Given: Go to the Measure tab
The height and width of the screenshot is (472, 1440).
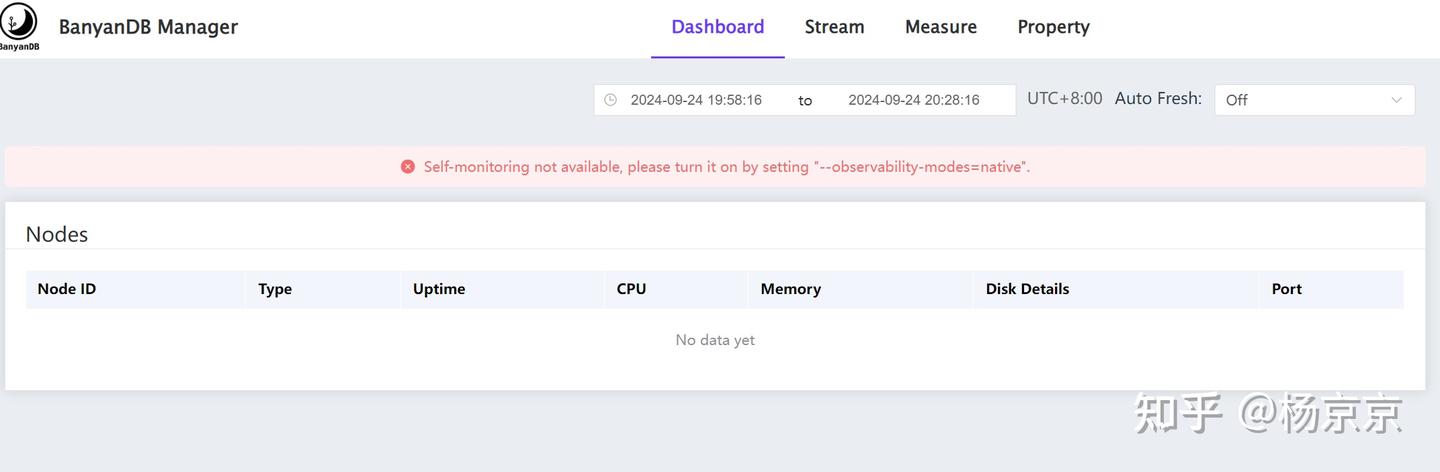Looking at the screenshot, I should point(940,27).
